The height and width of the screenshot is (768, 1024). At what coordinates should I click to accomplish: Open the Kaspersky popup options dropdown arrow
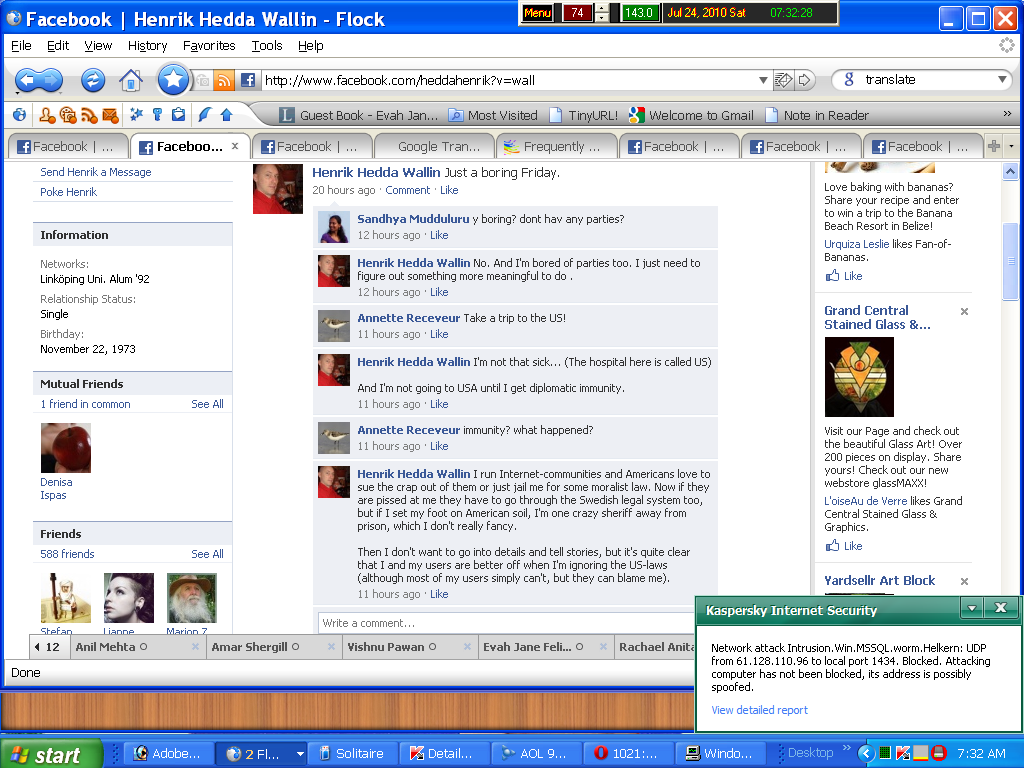972,608
